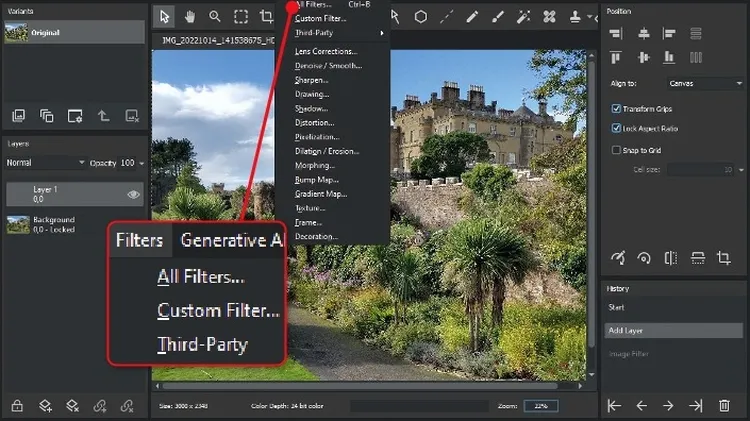The image size is (750, 421).
Task: Choose Sharpen... from the Filters menu
Action: click(x=312, y=79)
